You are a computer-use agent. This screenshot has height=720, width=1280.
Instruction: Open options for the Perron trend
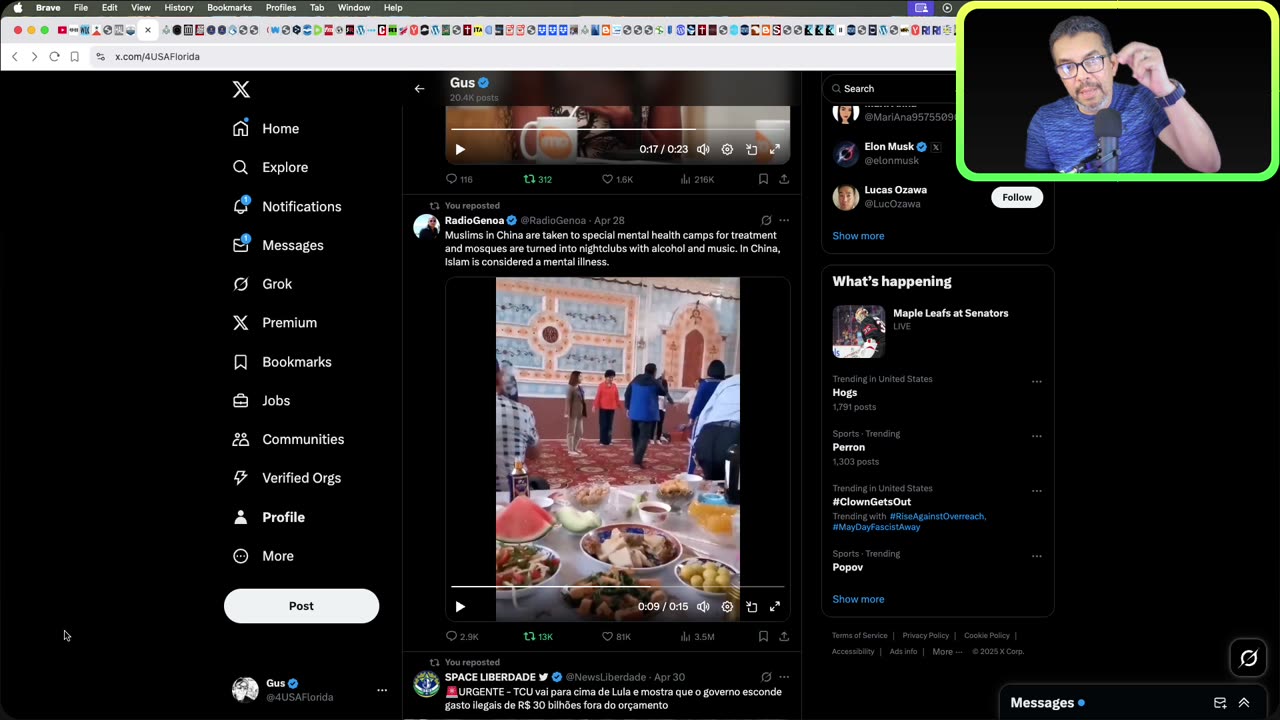(x=1036, y=436)
